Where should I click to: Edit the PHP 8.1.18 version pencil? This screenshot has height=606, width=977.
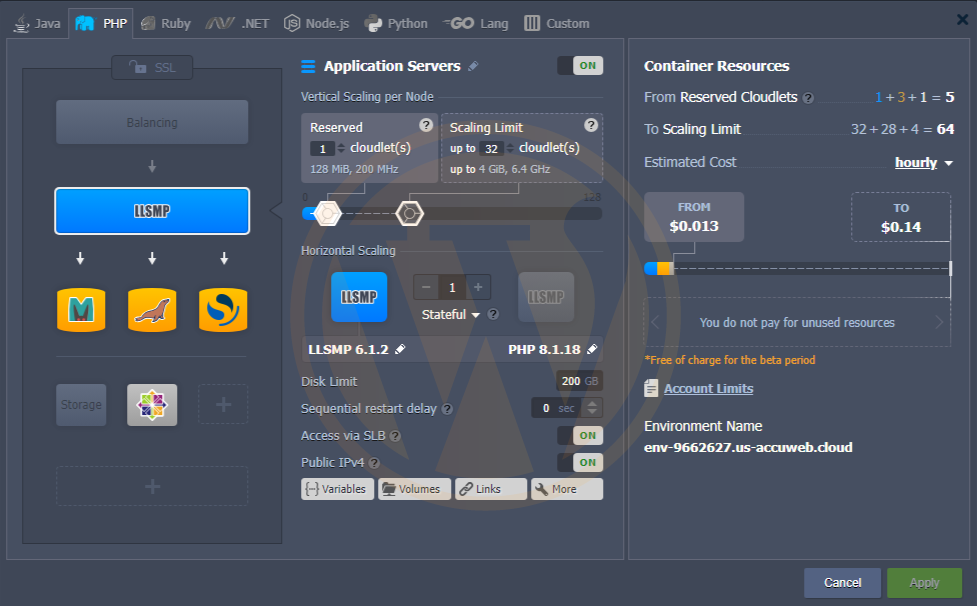tap(592, 349)
